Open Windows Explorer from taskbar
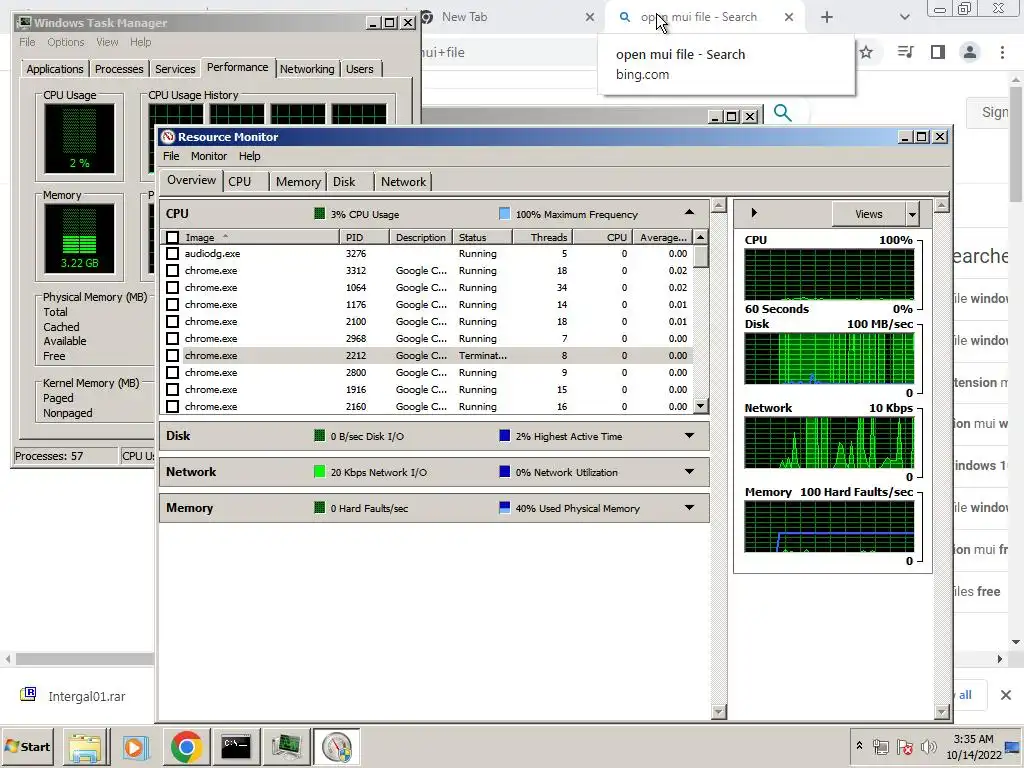Screen dimensions: 1024x768 [x=85, y=746]
